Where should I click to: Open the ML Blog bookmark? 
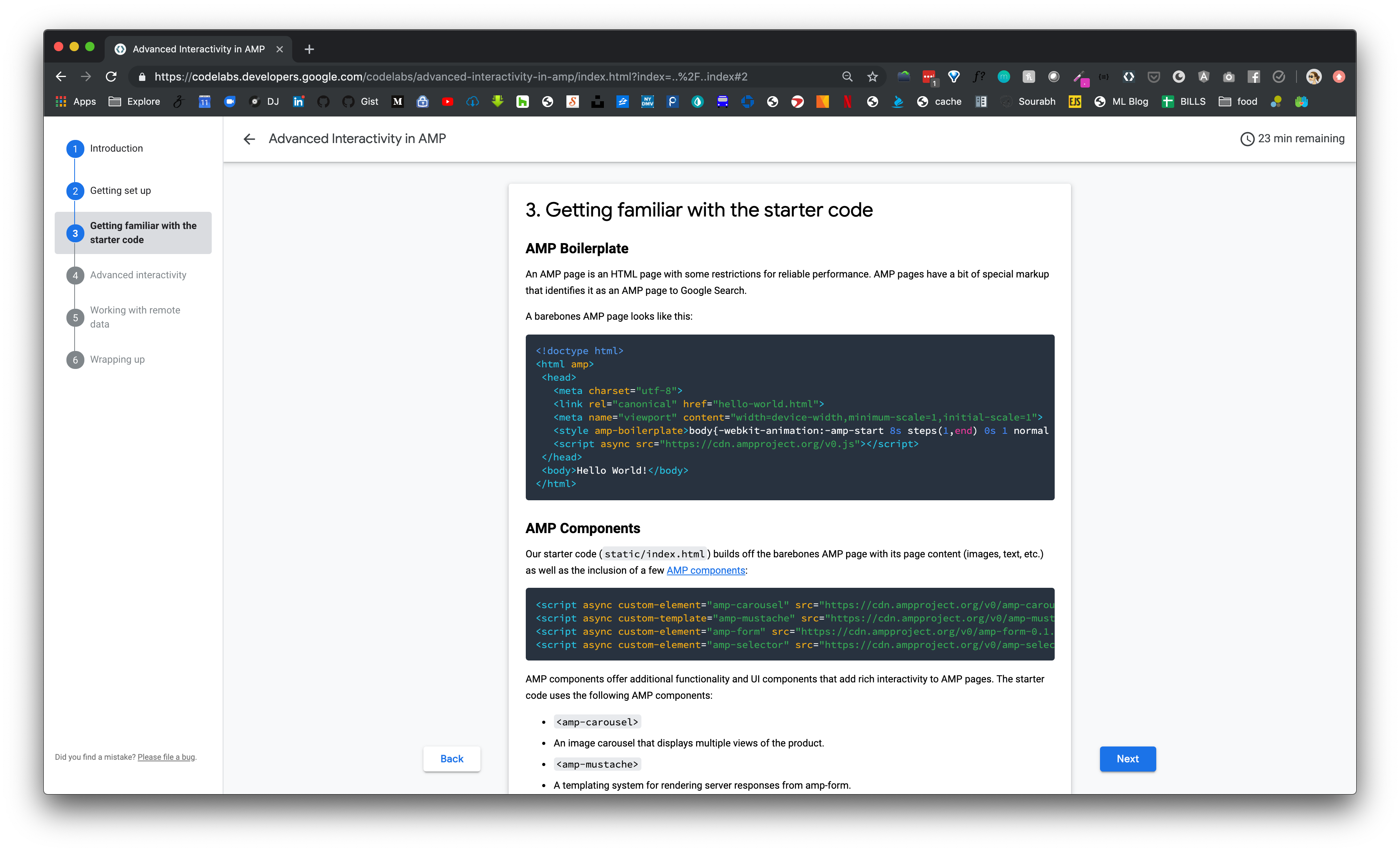[1121, 102]
